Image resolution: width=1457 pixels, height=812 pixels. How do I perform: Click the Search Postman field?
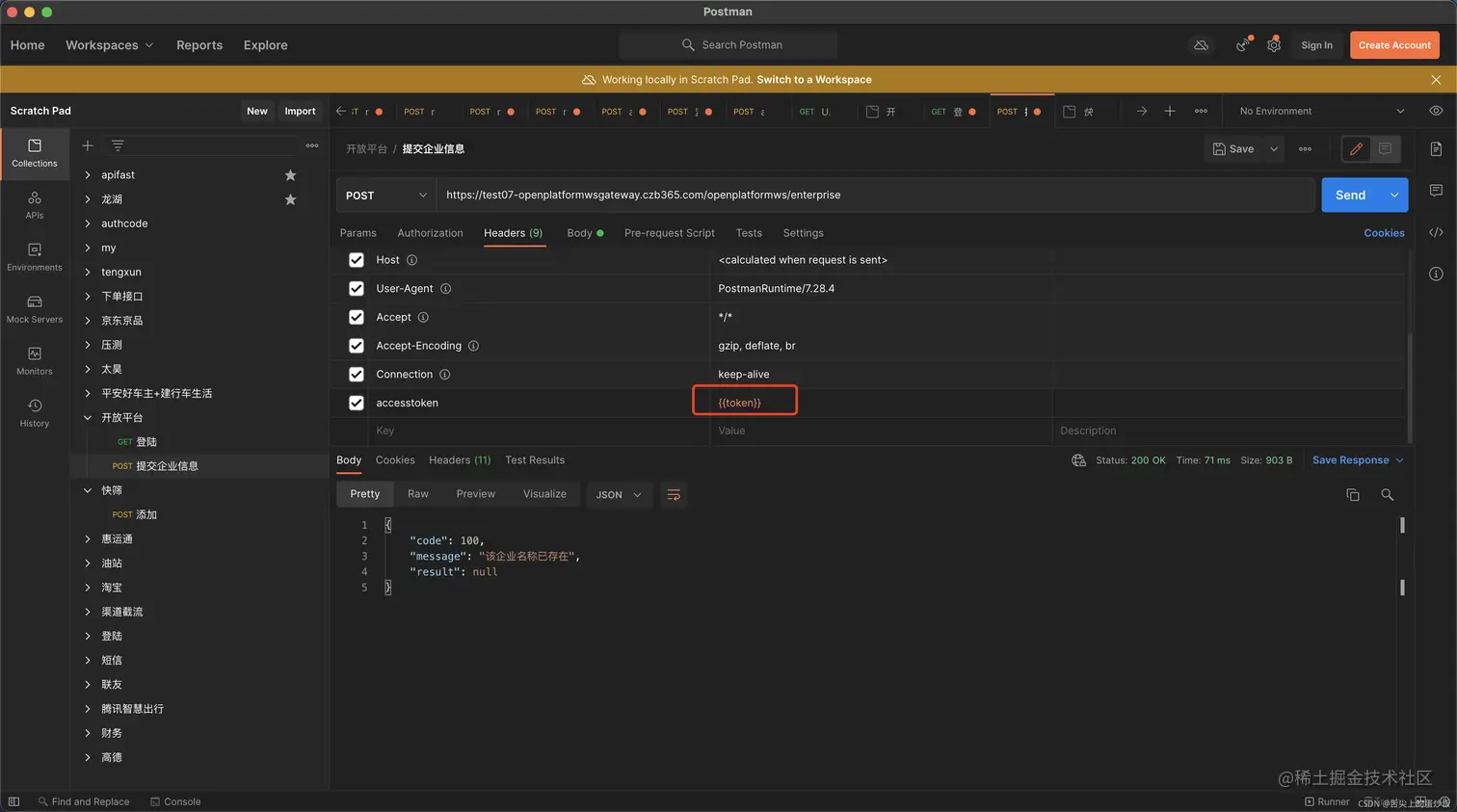click(728, 45)
